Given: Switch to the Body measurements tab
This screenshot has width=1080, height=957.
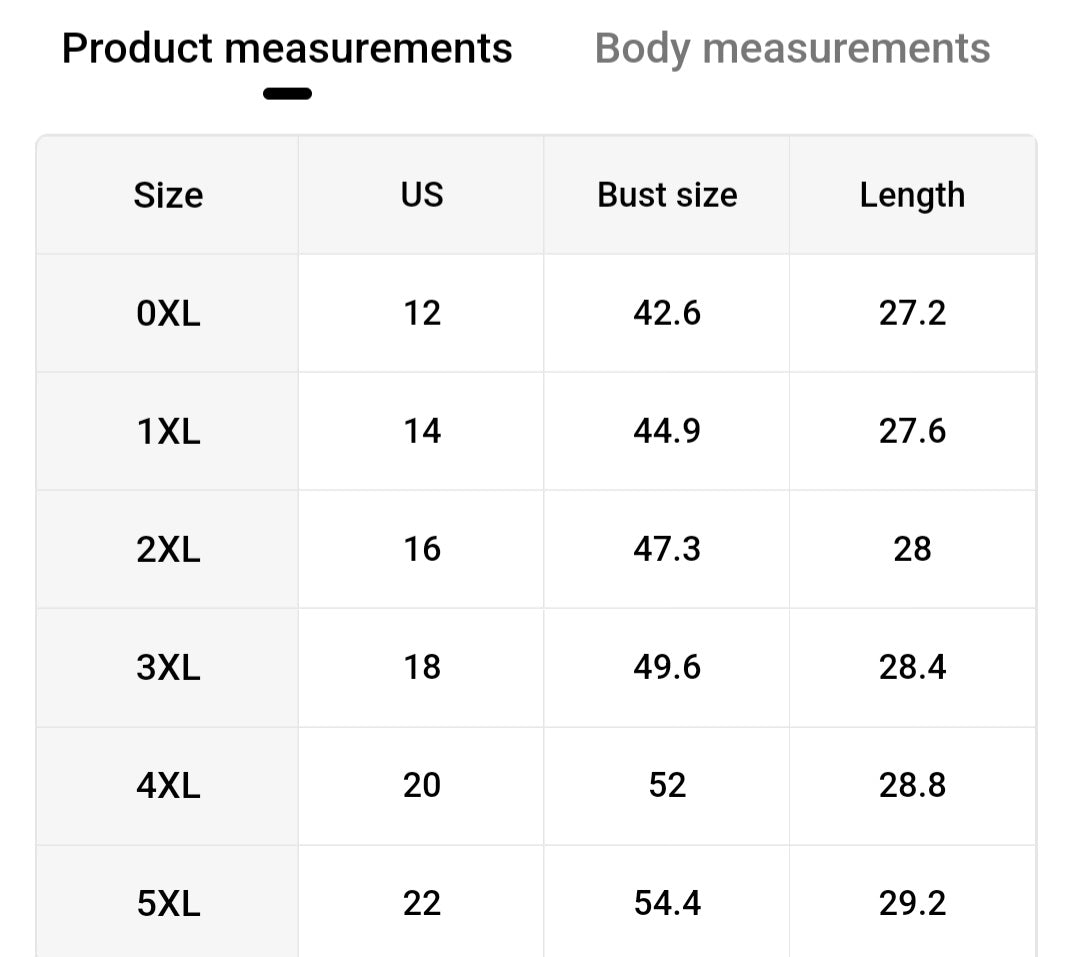Looking at the screenshot, I should (791, 47).
